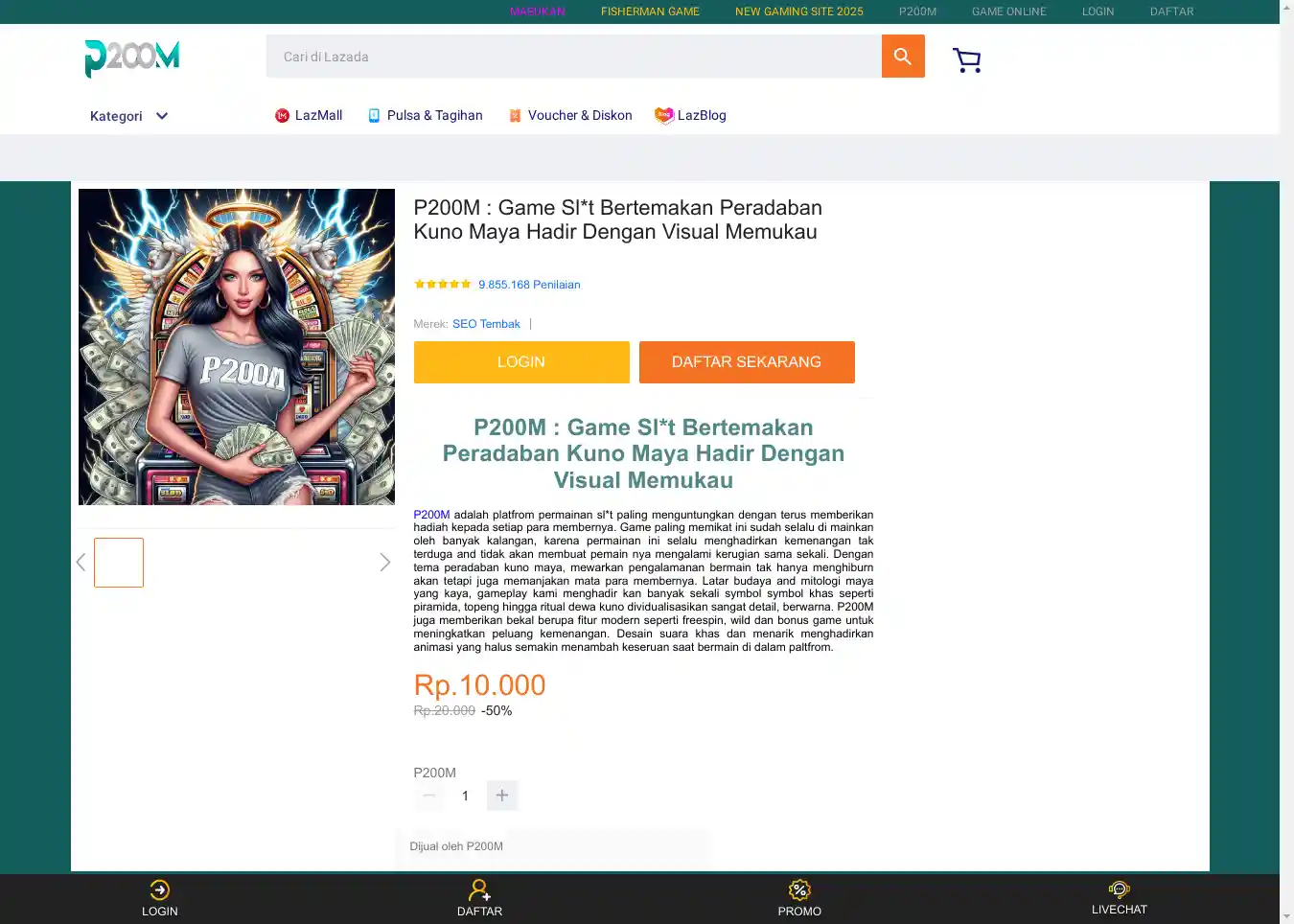Open FISHERMAN GAME in top menu

[650, 12]
